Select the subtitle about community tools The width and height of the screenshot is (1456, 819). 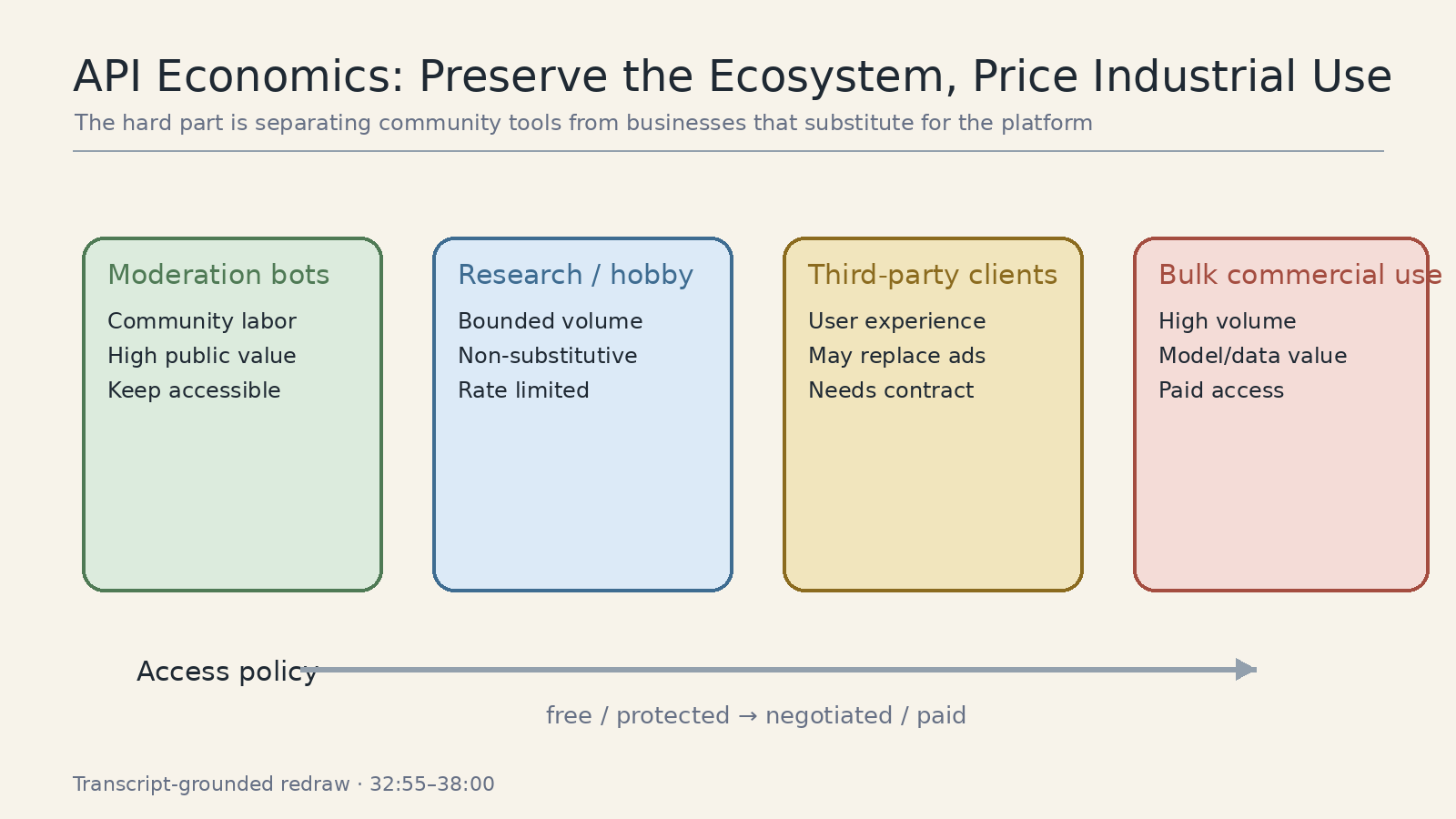tap(583, 123)
